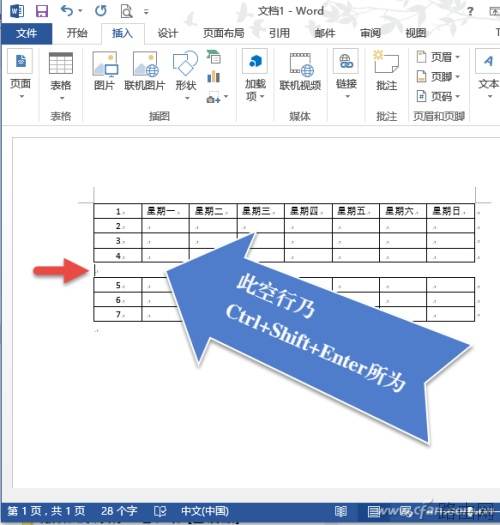This screenshot has height=525, width=500.
Task: Open the 文本 text group dropdown
Action: click(x=488, y=74)
